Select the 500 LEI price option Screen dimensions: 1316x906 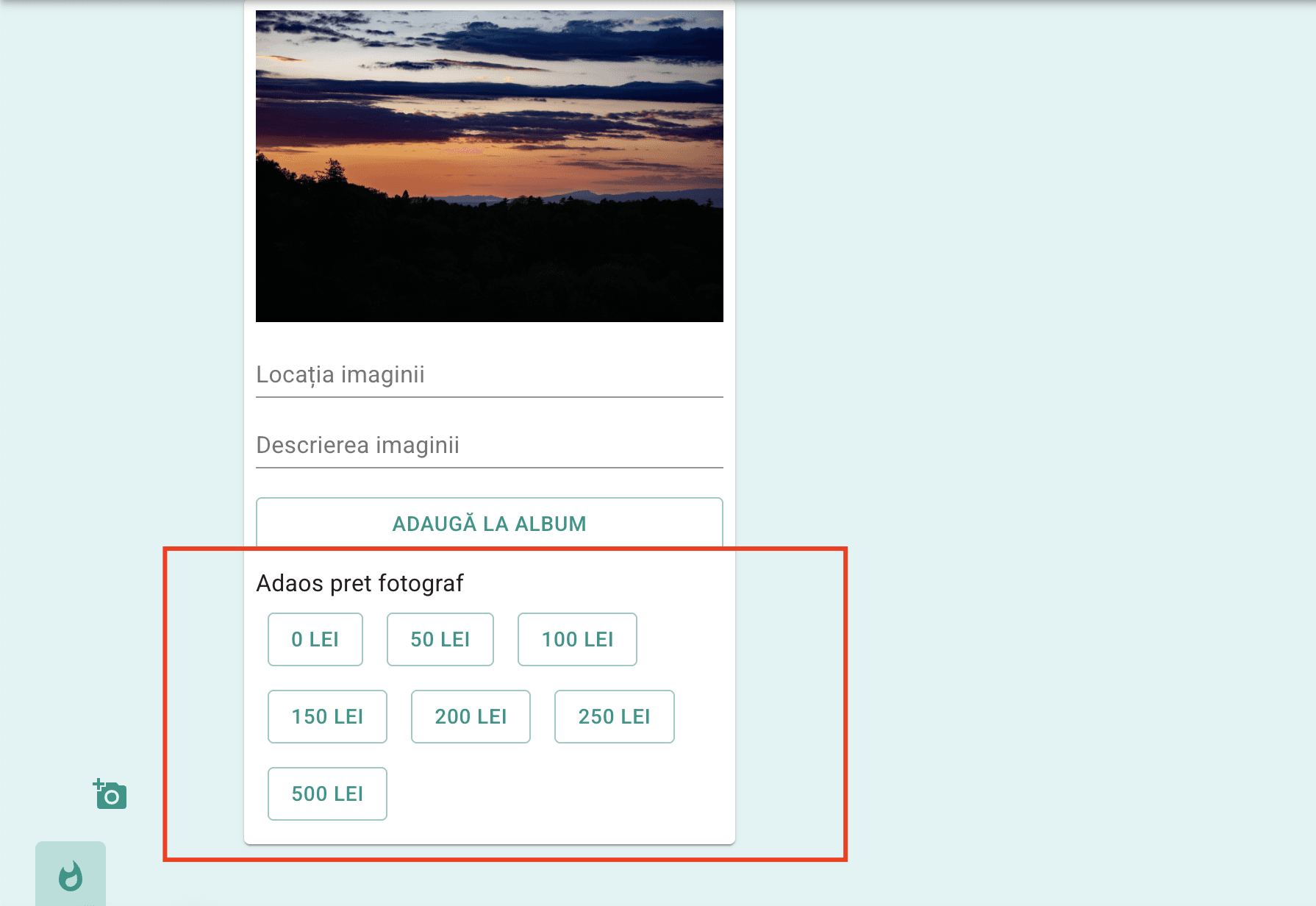[327, 793]
